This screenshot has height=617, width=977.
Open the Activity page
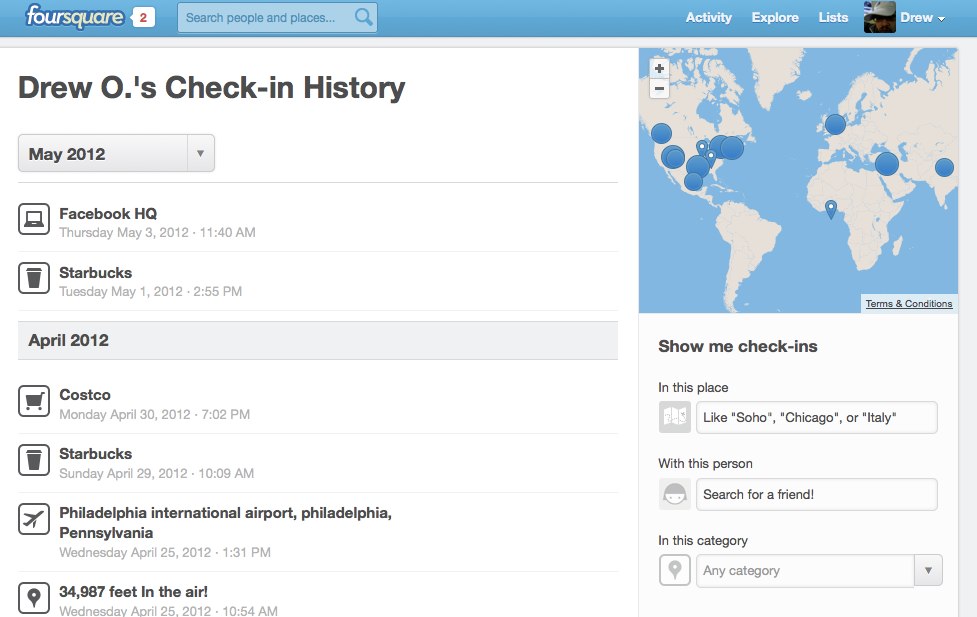(x=708, y=17)
